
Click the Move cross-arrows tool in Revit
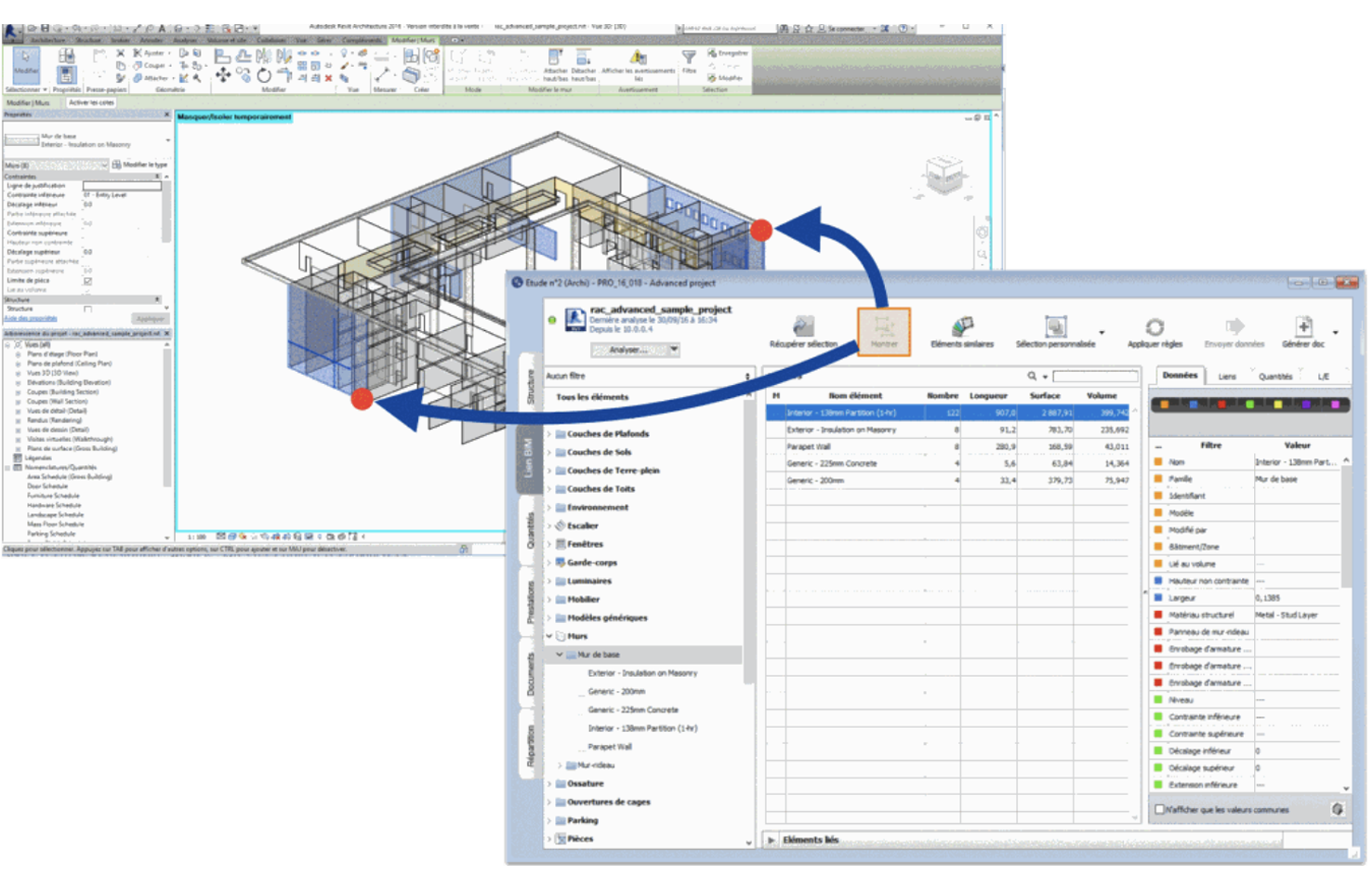point(223,75)
